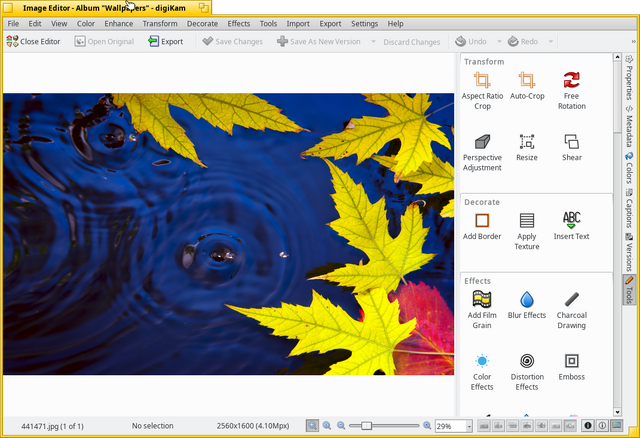Screen dimensions: 640x438
Task: Open the Enhance menu
Action: [x=119, y=24]
